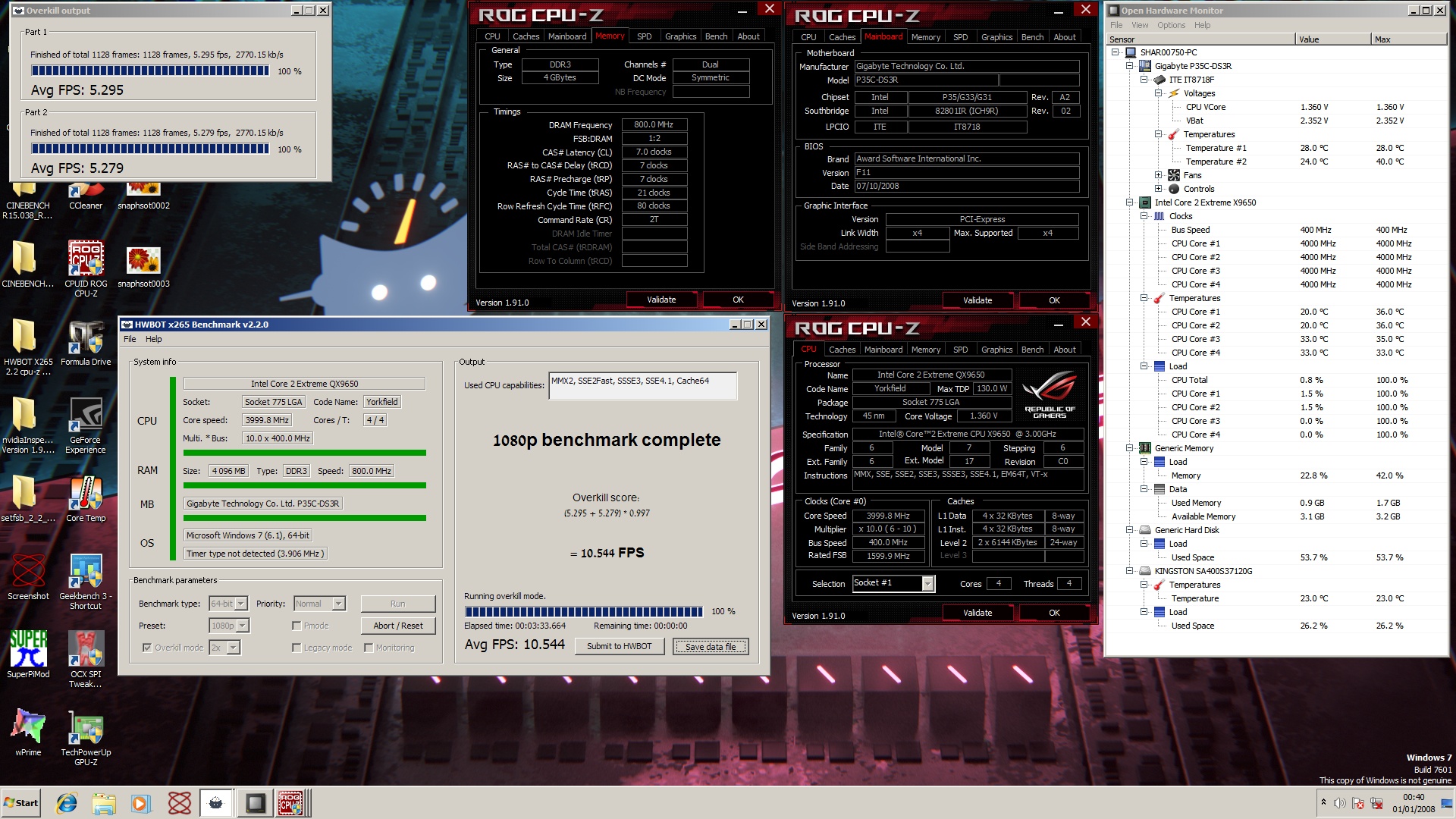Screen dimensions: 1456x819
Task: Click the HWBOT benchmark overall progress bar
Action: pos(584,612)
